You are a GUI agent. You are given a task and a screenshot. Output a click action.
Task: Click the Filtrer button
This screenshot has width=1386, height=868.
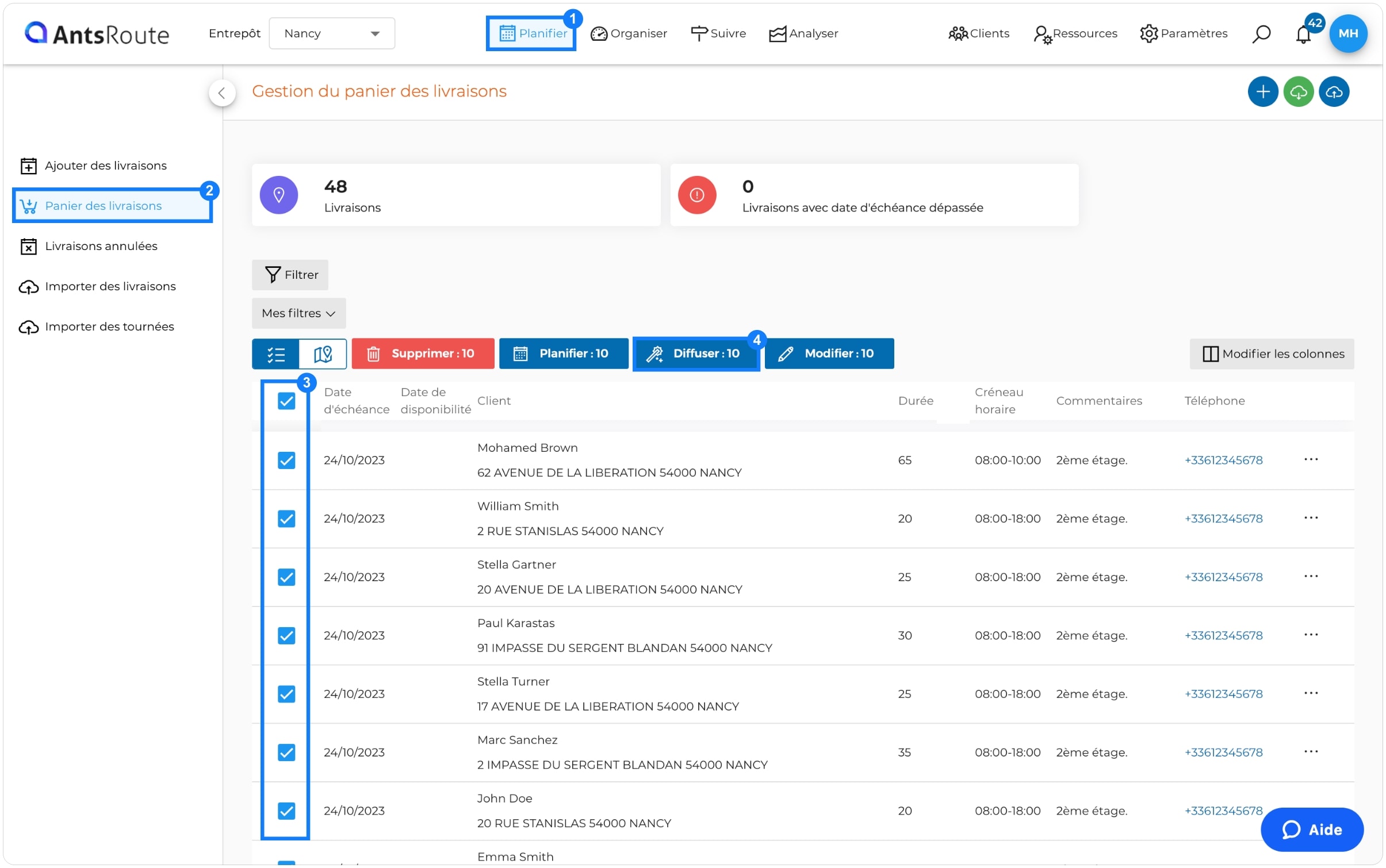[290, 275]
